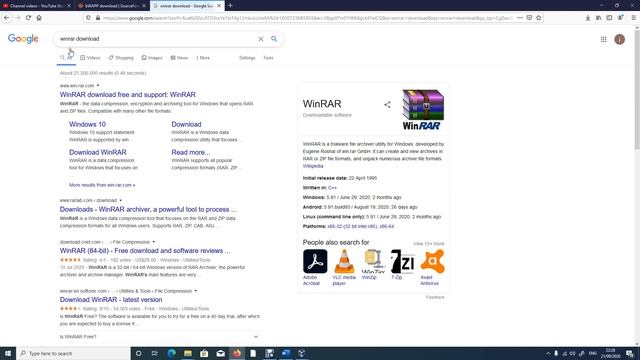
Task: Toggle the Firefox sidebar icon
Action: pyautogui.click(x=609, y=18)
